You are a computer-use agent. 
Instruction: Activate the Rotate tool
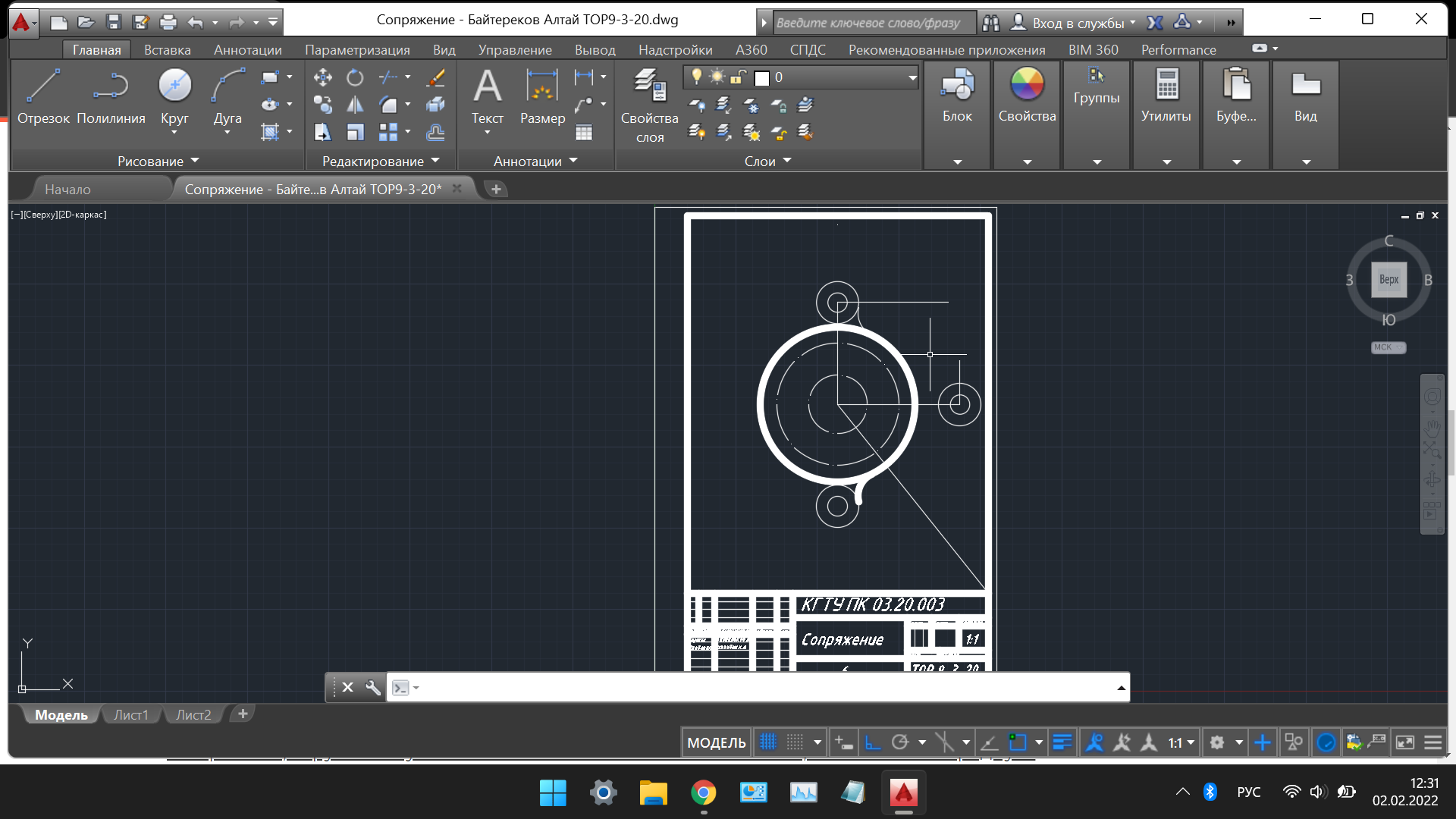[x=355, y=77]
